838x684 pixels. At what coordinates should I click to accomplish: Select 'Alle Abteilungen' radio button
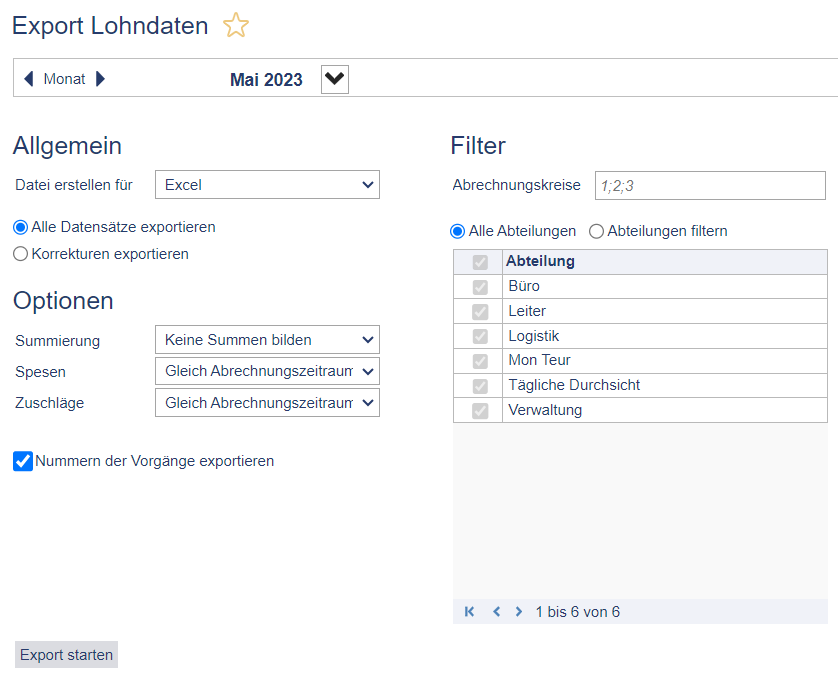click(458, 231)
